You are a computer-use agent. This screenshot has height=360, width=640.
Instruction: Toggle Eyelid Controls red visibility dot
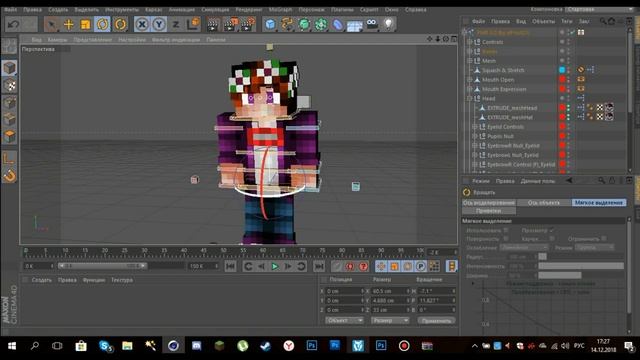click(x=562, y=127)
